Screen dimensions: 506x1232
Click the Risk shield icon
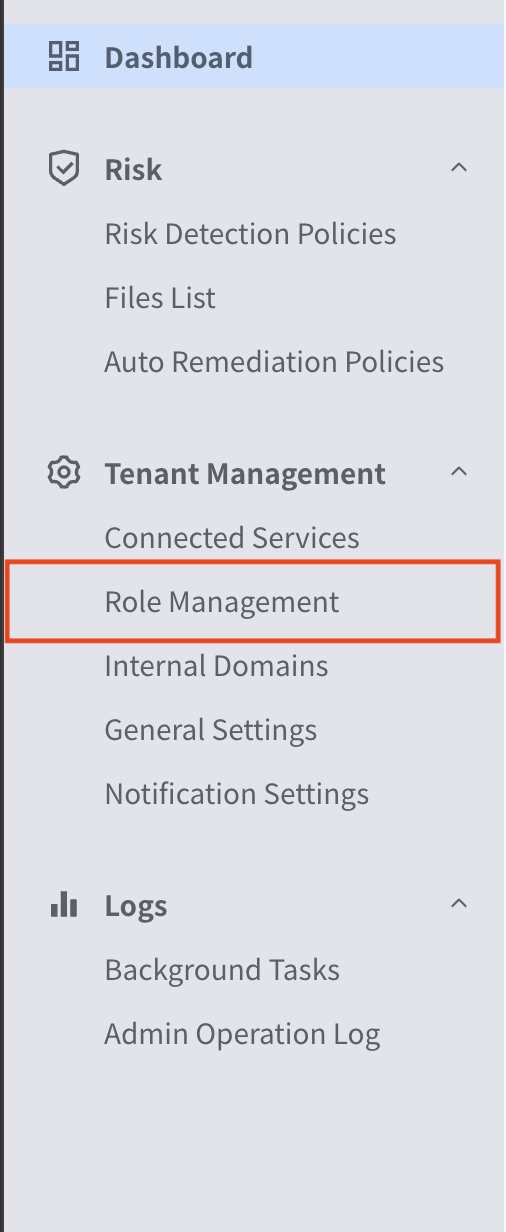point(64,169)
